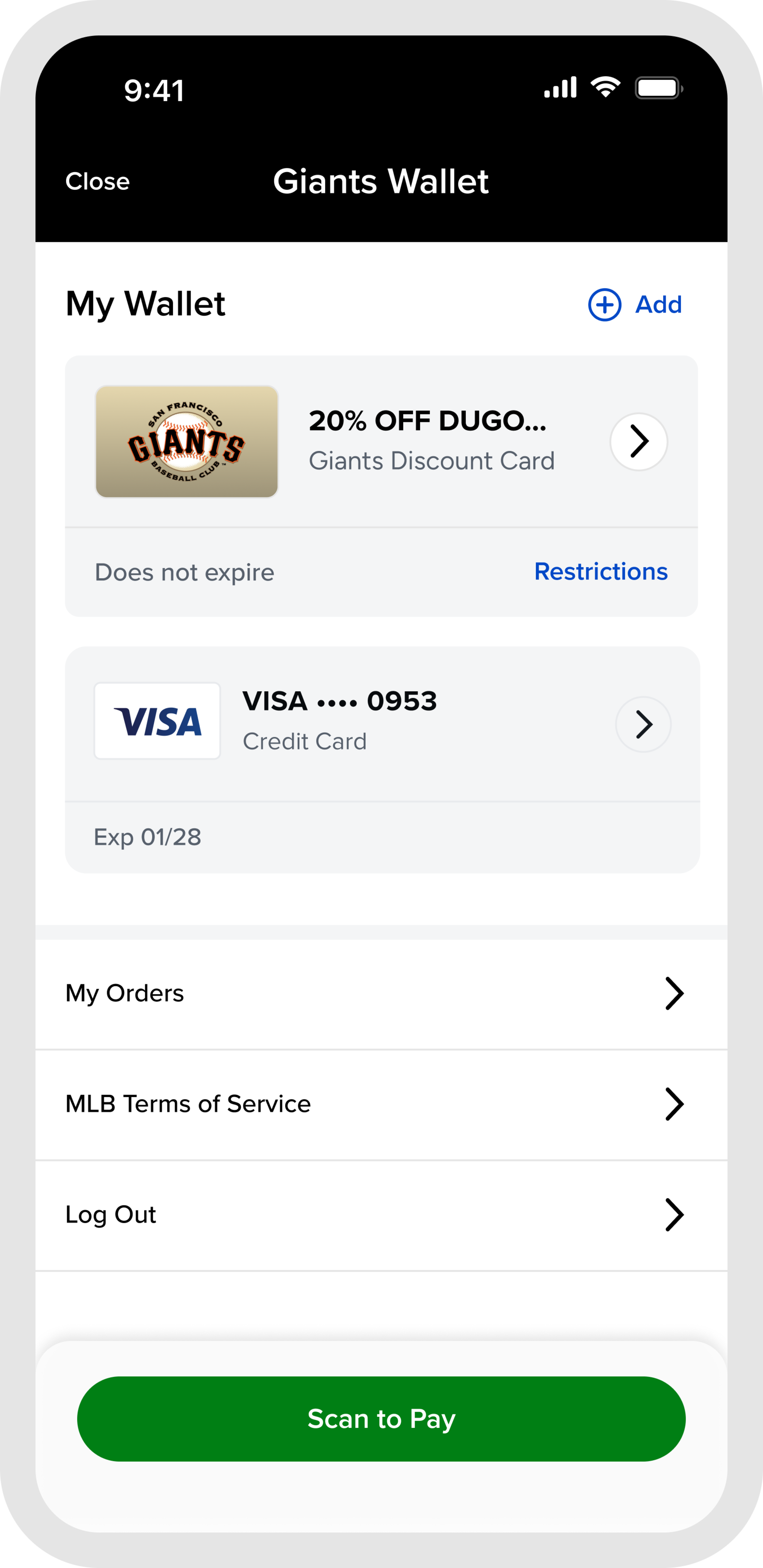This screenshot has width=763, height=1568.
Task: Tap the VISA logo image
Action: point(157,721)
